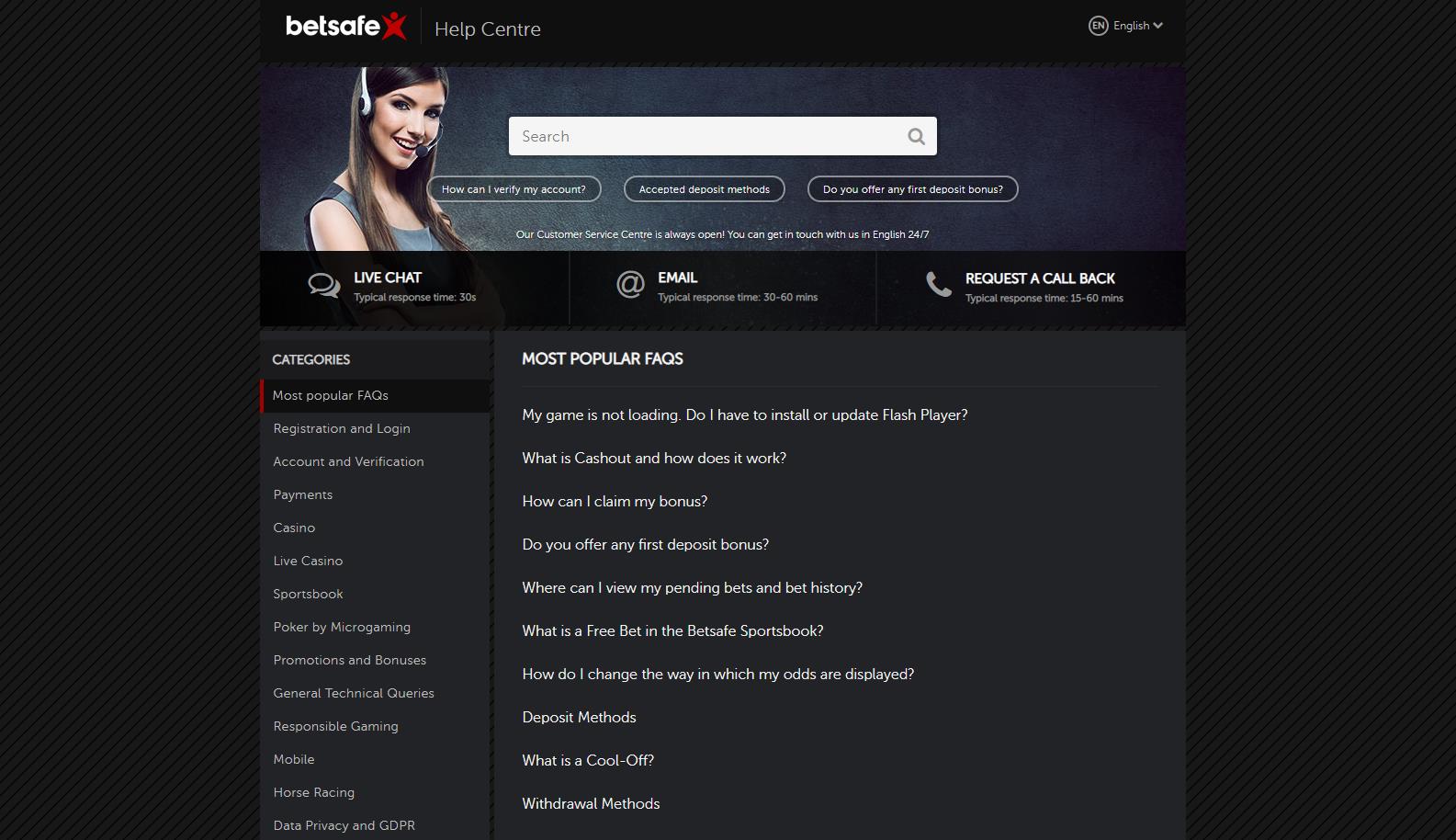Go to Responsible Gaming category
This screenshot has width=1456, height=840.
335,726
